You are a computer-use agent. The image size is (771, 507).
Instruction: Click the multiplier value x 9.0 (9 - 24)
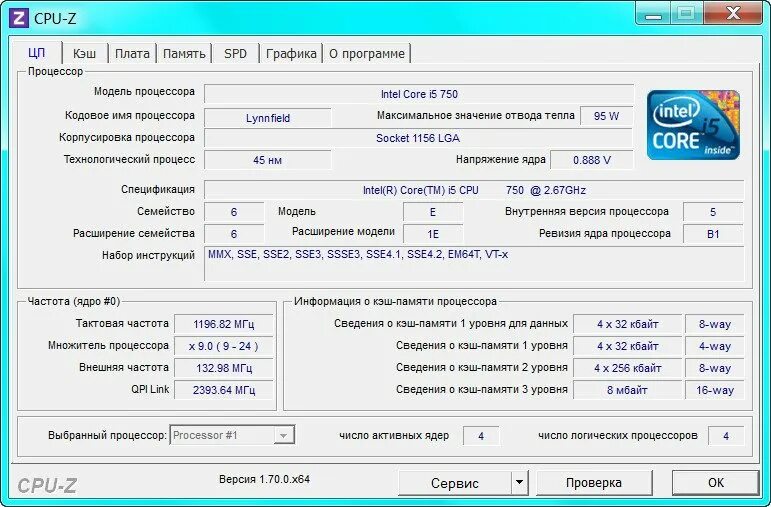click(x=224, y=346)
